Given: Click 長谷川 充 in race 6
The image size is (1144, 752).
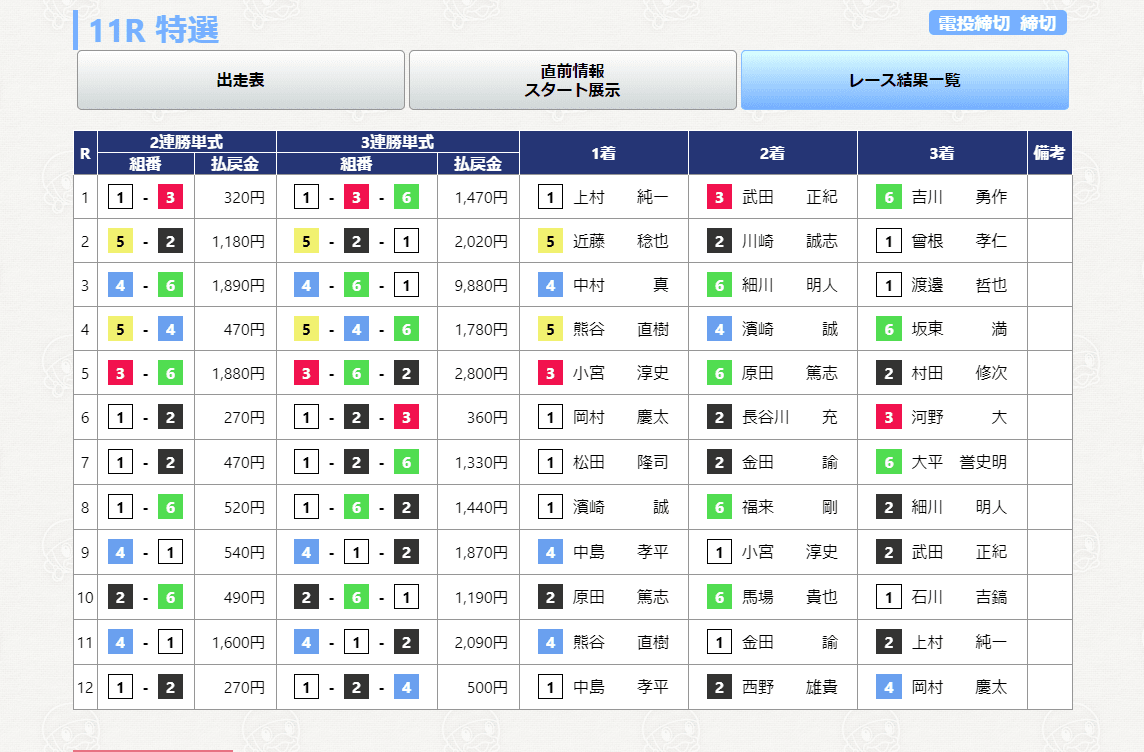Looking at the screenshot, I should pyautogui.click(x=789, y=418).
